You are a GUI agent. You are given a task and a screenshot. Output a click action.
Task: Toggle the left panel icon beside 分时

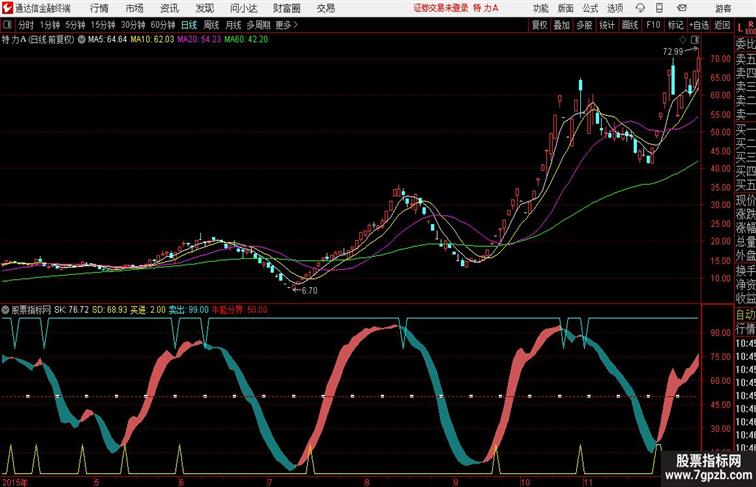tap(7, 25)
